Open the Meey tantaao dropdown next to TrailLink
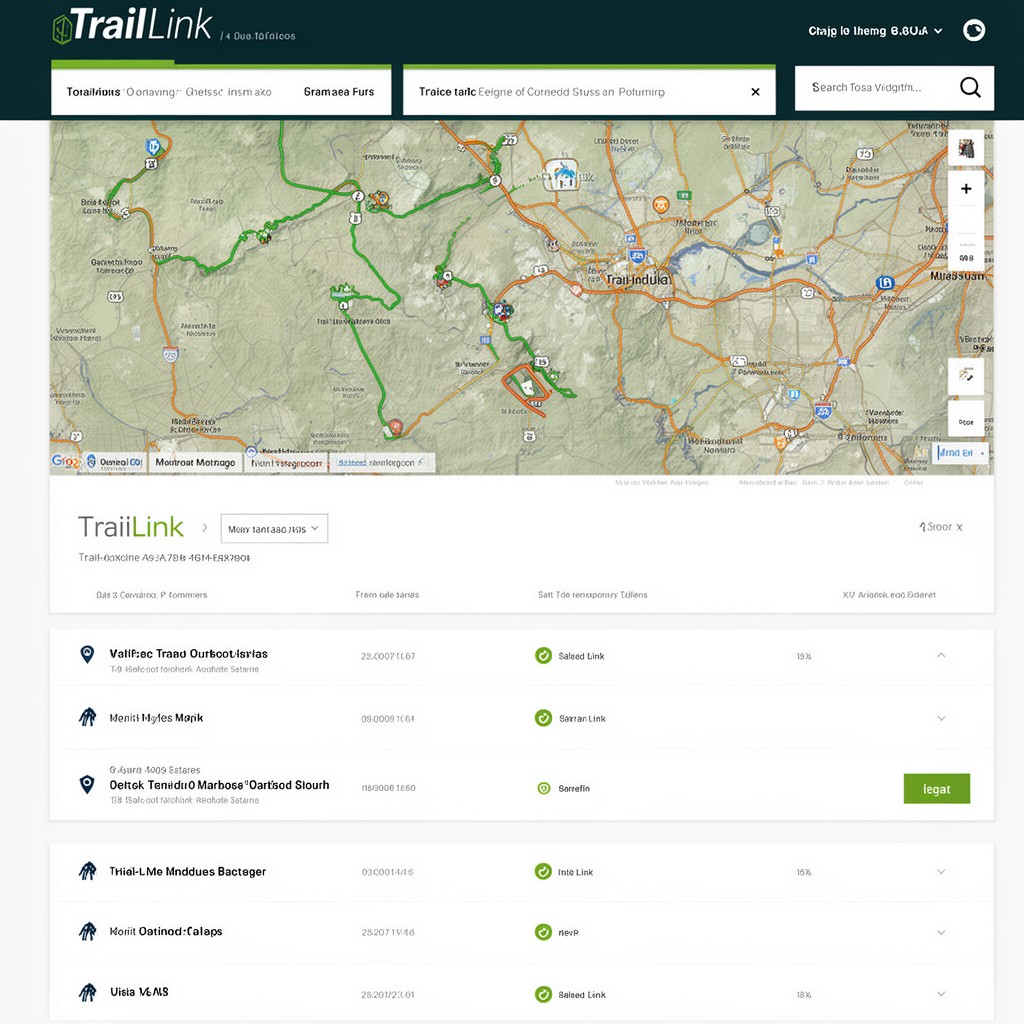Image resolution: width=1024 pixels, height=1024 pixels. (274, 528)
